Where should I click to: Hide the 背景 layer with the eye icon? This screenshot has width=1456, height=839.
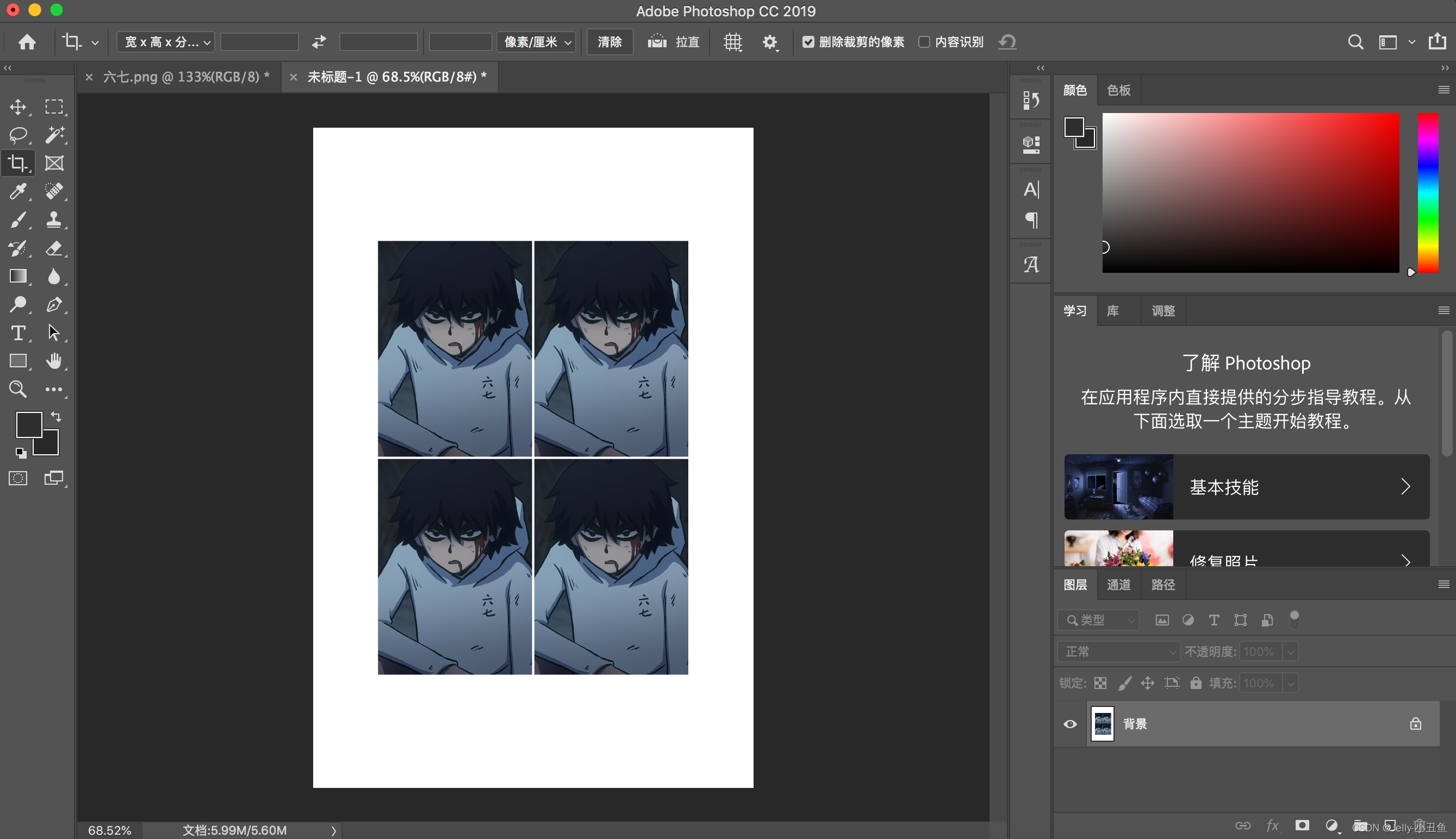[x=1070, y=724]
